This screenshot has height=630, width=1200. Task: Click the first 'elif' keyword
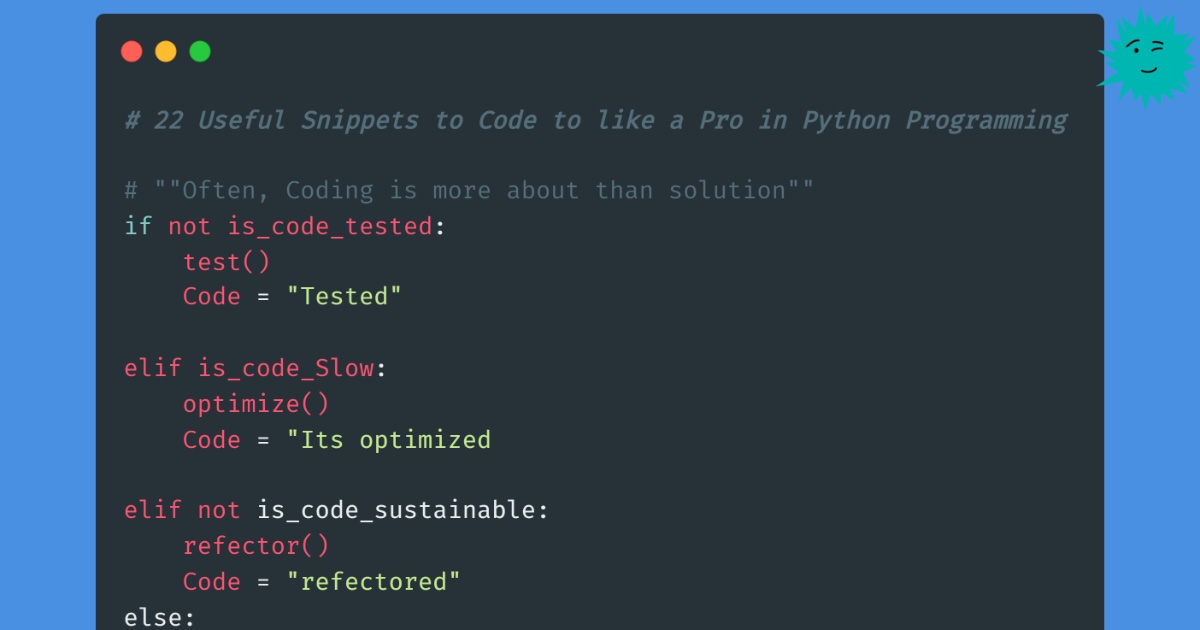[152, 368]
